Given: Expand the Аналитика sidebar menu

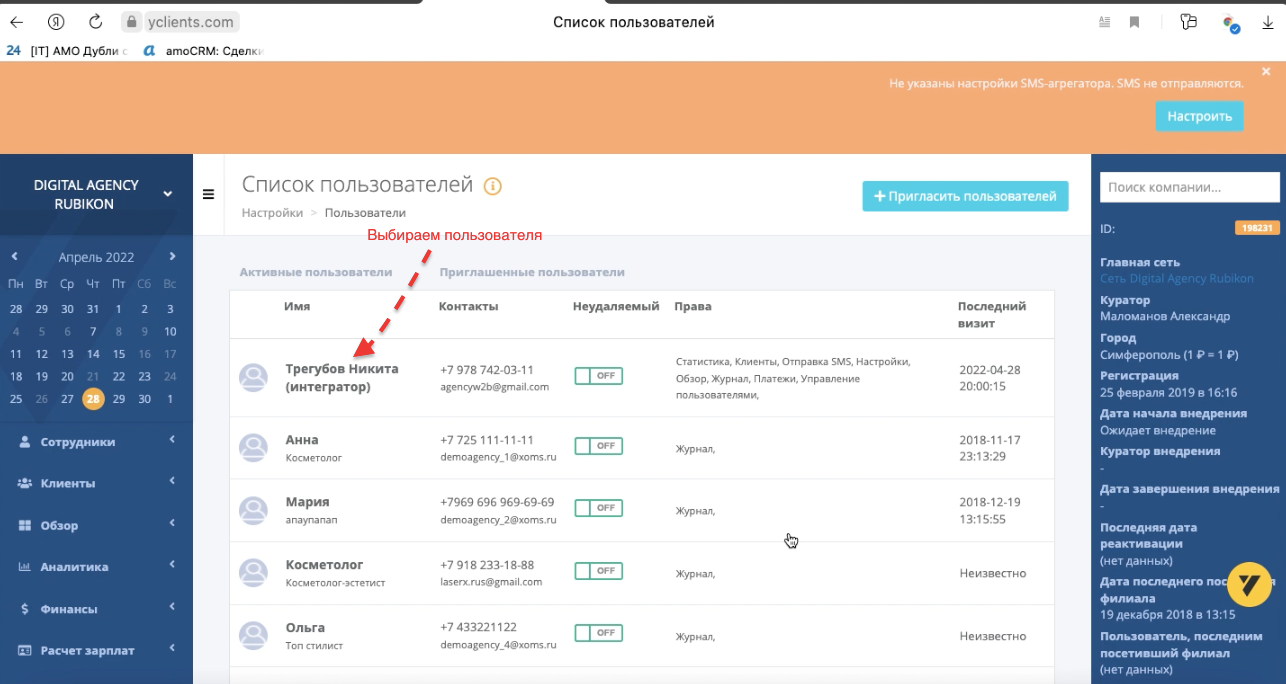Looking at the screenshot, I should 96,566.
